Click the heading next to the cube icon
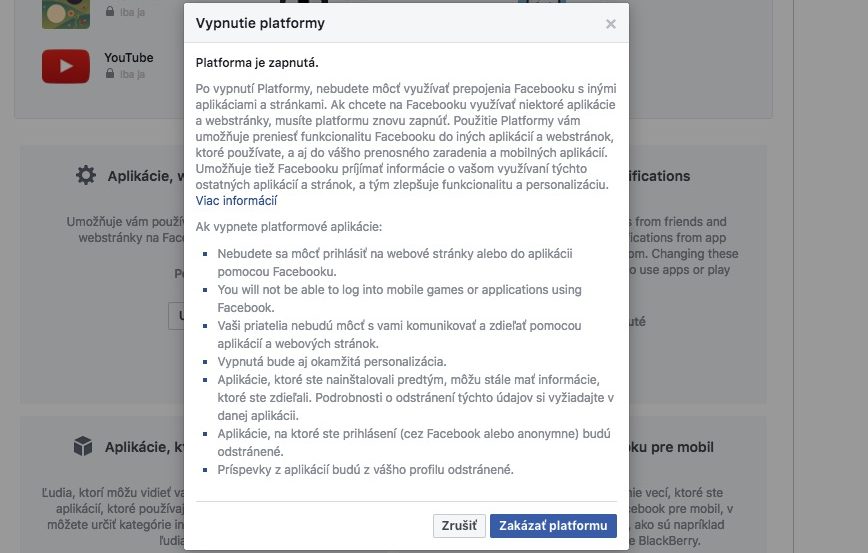868x553 pixels. pos(144,447)
